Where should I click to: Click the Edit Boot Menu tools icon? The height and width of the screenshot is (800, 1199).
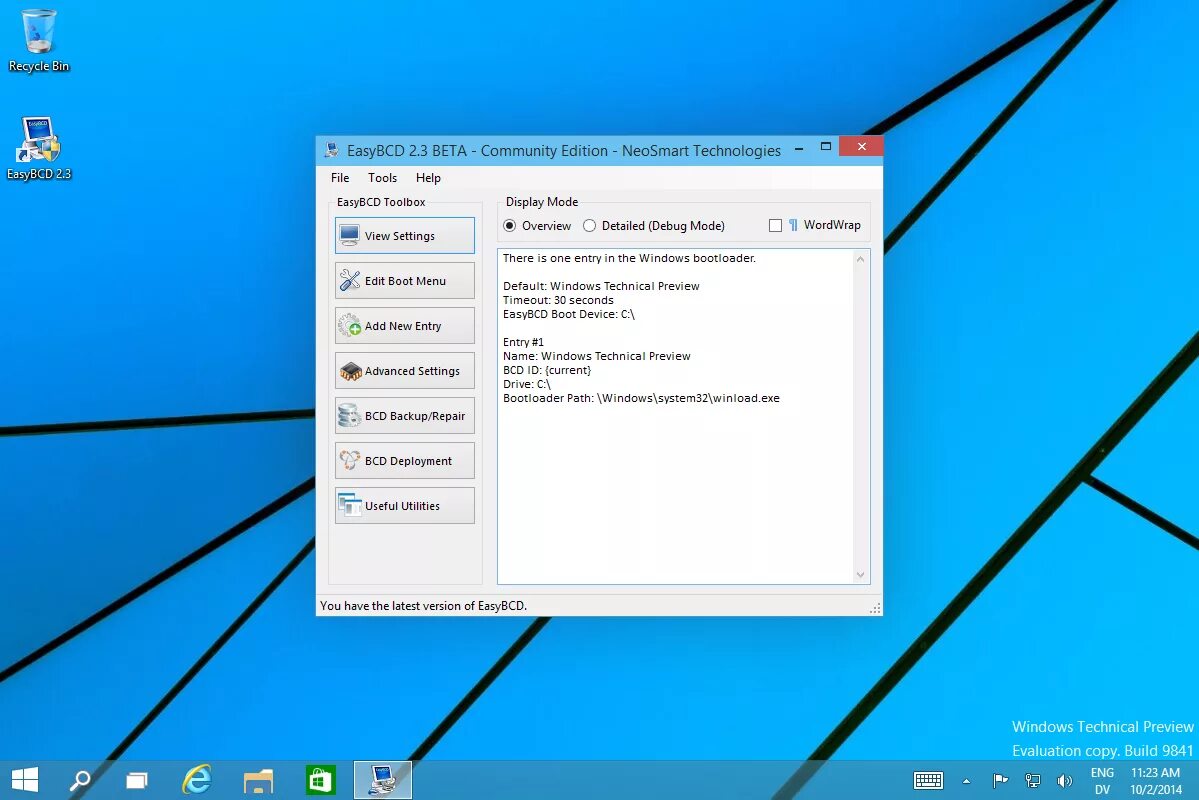coord(349,281)
